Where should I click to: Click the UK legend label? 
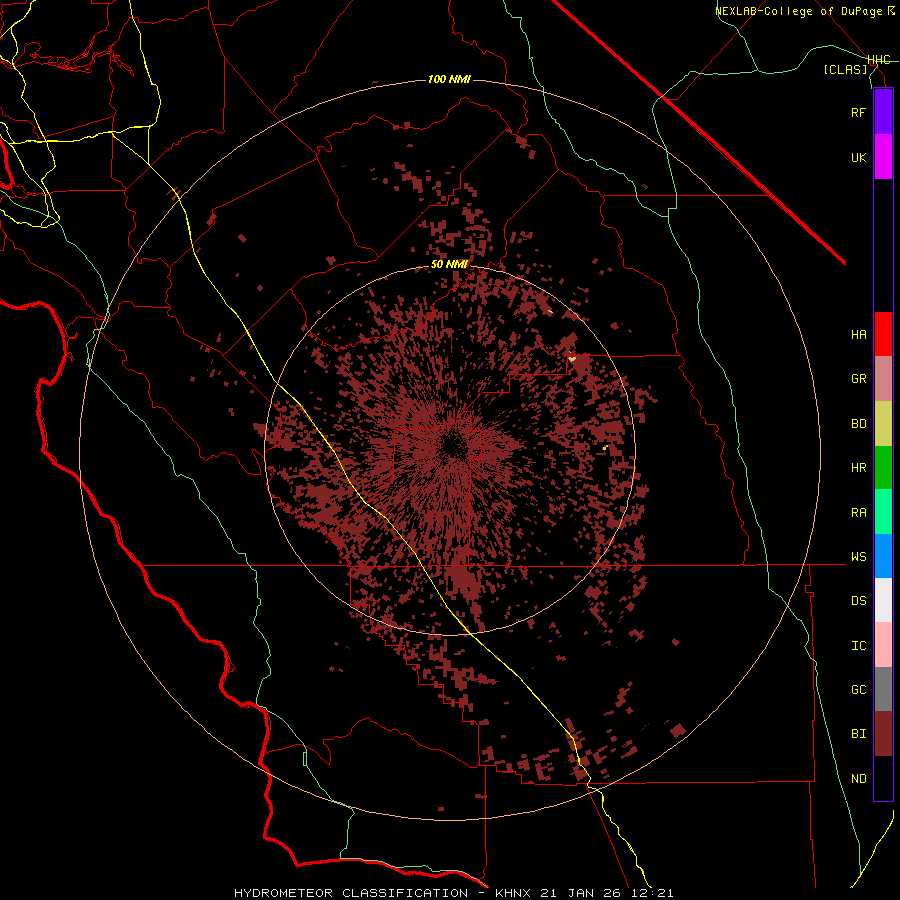click(858, 158)
